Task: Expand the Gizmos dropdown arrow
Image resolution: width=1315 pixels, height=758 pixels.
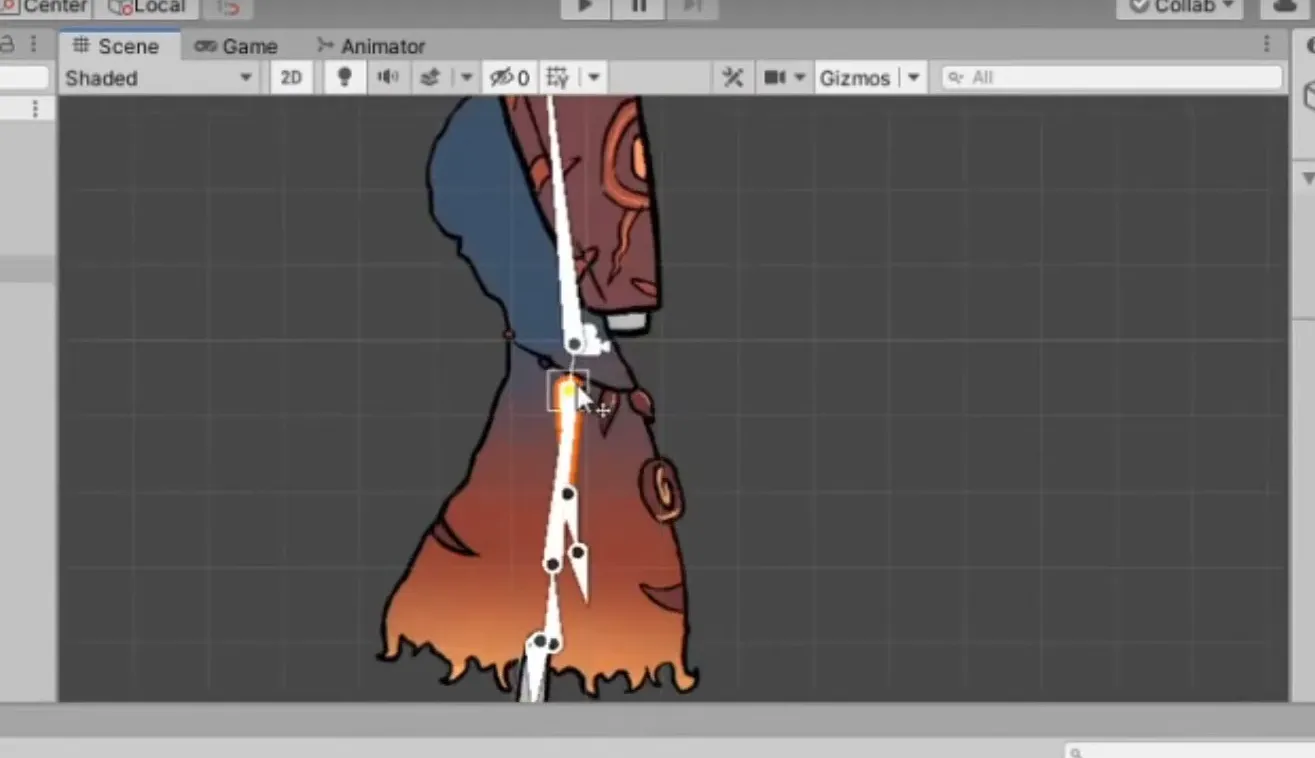Action: [913, 77]
